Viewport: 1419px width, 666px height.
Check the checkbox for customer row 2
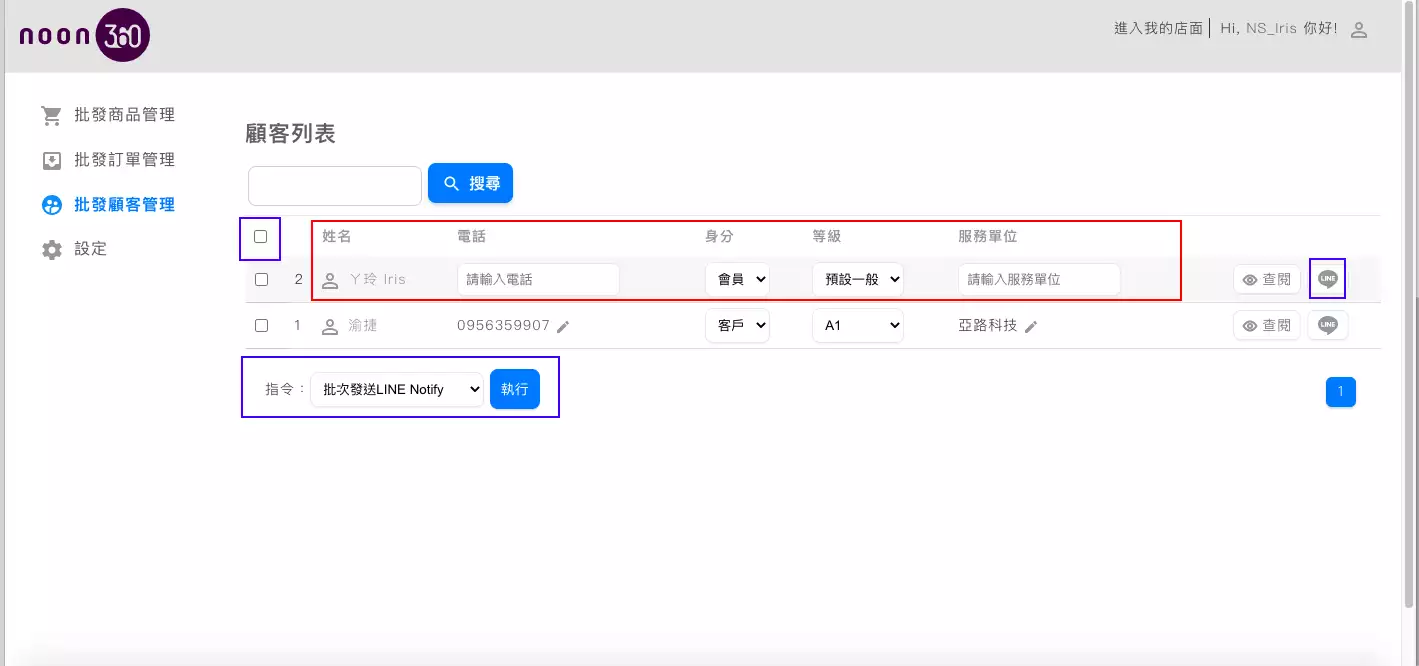(261, 280)
